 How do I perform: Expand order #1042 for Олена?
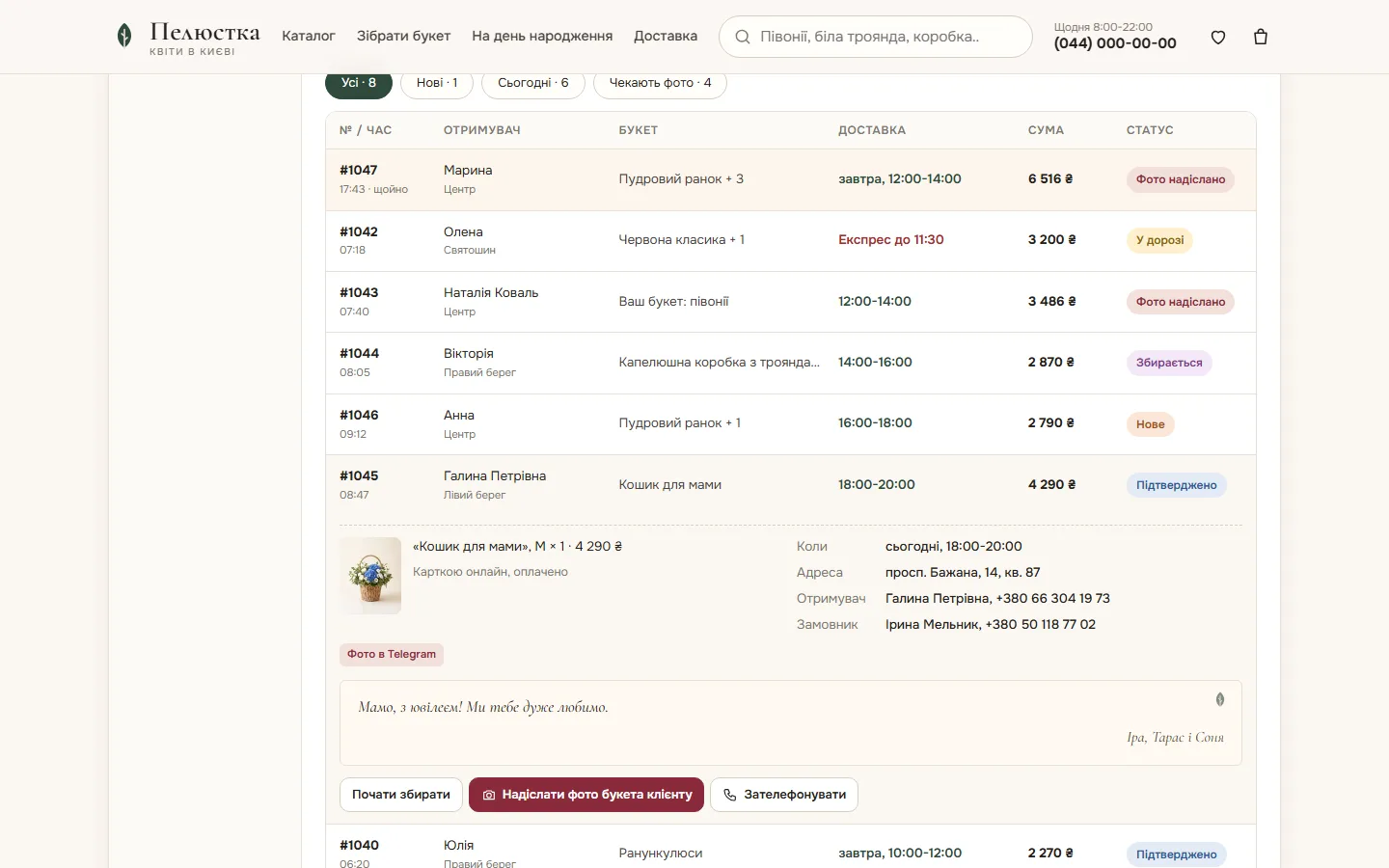791,240
